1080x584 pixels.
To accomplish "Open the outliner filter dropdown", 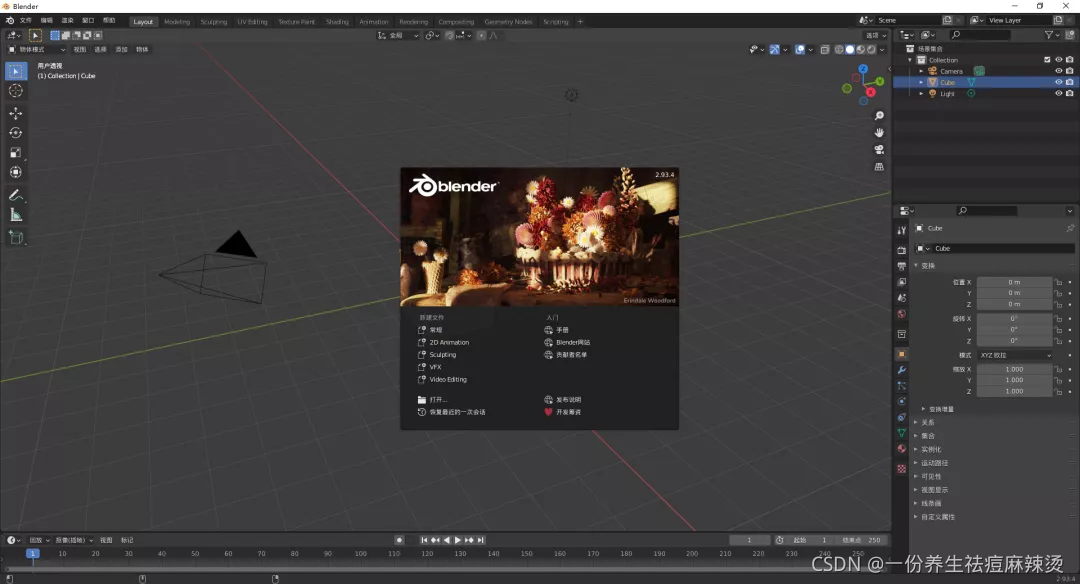I will click(1051, 34).
